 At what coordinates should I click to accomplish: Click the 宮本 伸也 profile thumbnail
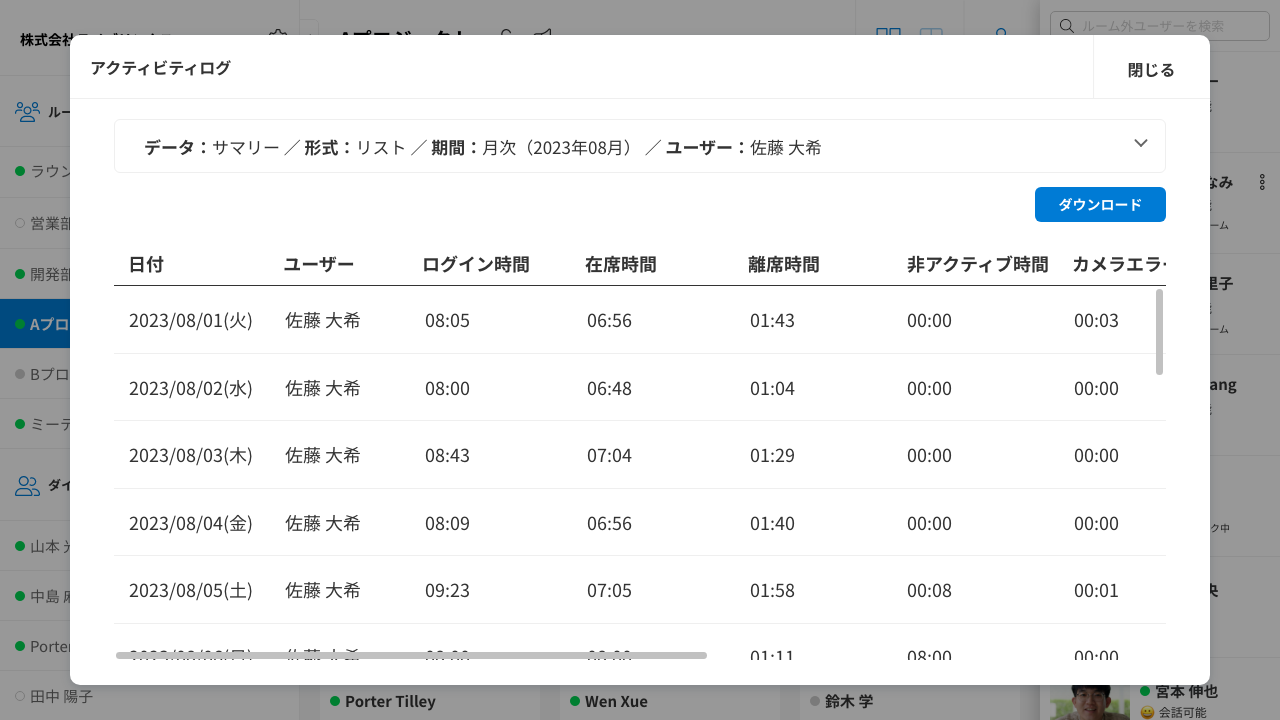pos(1090,702)
